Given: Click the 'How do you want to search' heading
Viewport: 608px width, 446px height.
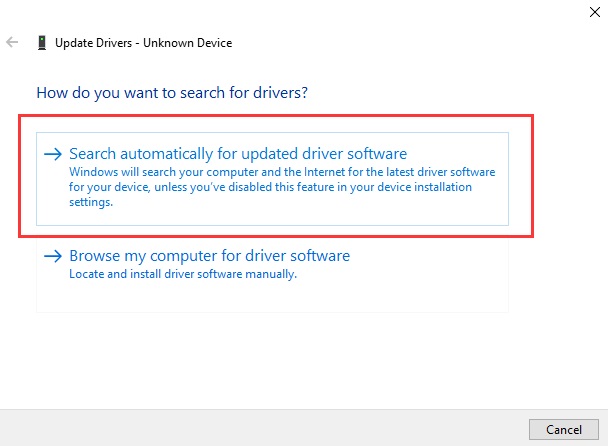Looking at the screenshot, I should 172,93.
